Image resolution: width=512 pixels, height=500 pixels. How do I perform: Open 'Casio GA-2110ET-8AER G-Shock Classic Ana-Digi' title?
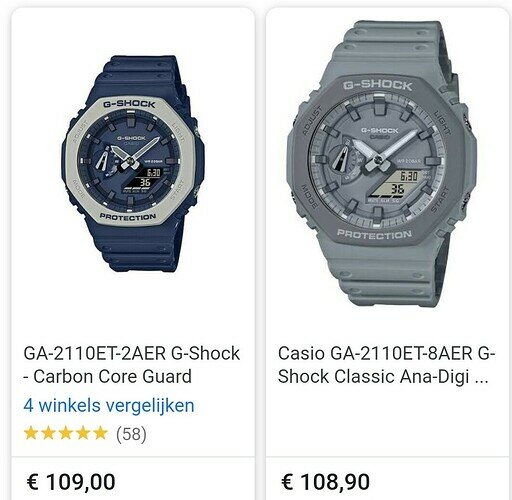[387, 365]
